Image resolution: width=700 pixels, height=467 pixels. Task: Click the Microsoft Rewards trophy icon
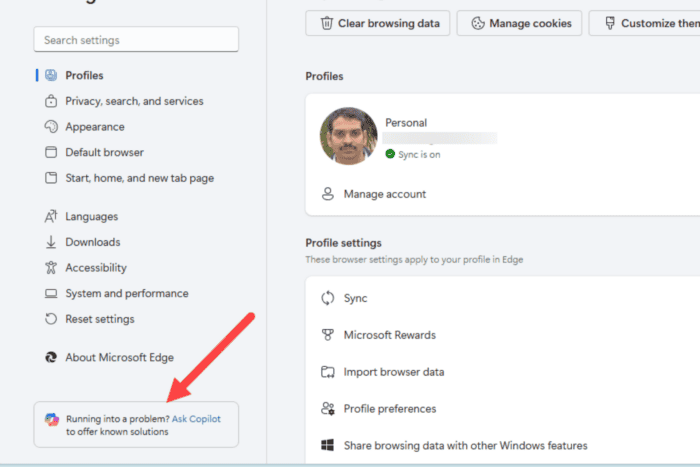(x=328, y=335)
